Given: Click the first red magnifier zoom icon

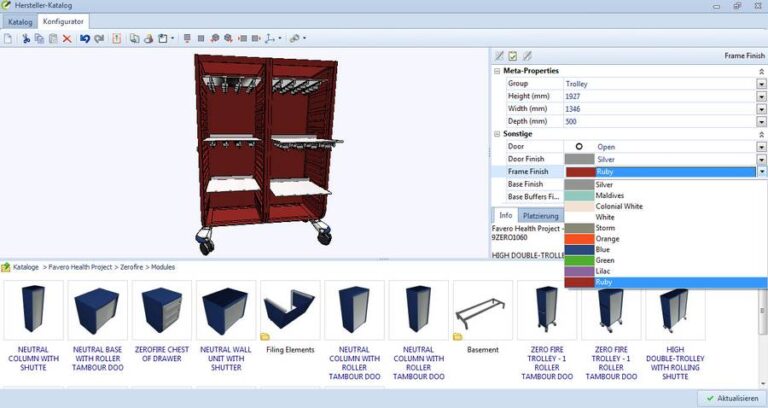Looking at the screenshot, I should tap(215, 38).
